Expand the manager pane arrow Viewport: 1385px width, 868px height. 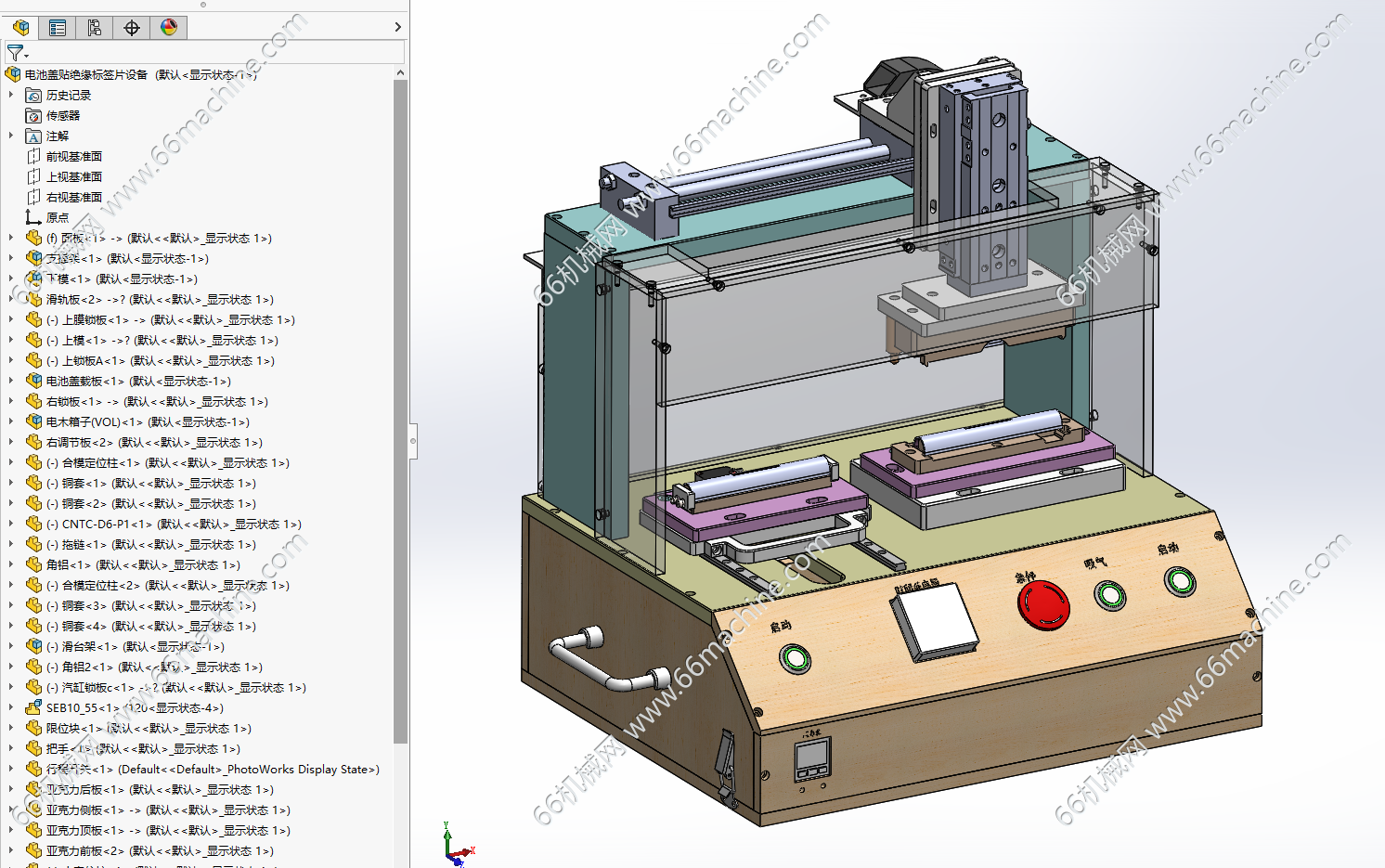(397, 28)
